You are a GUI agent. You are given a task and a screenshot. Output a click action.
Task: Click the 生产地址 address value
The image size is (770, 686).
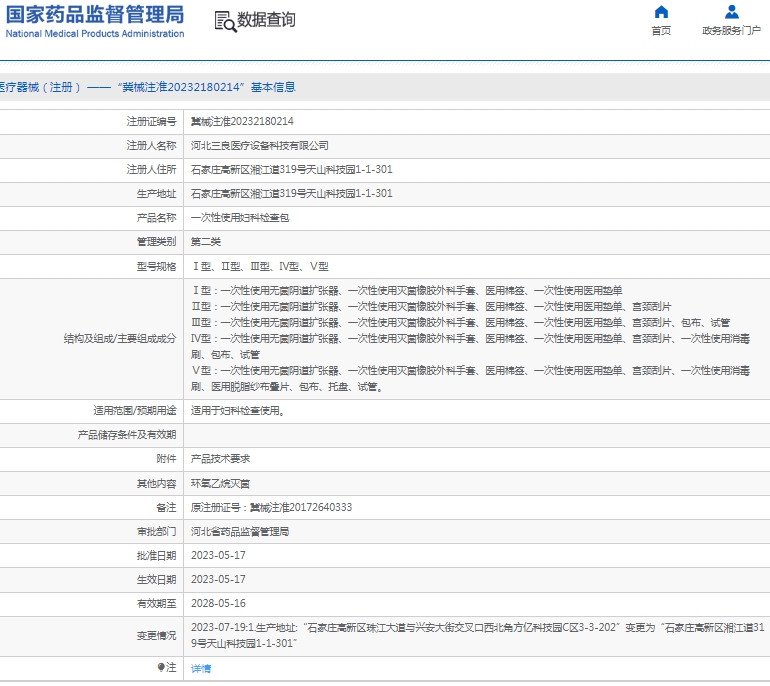pyautogui.click(x=292, y=193)
